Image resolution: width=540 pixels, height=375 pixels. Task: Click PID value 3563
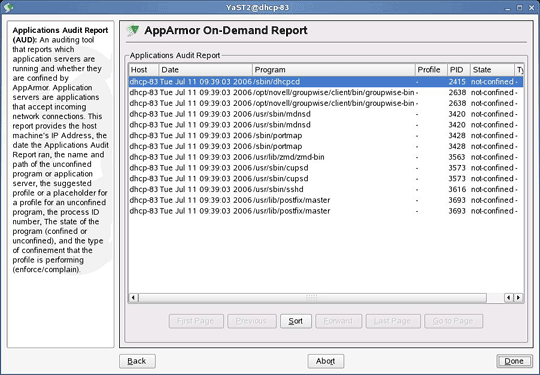coord(457,157)
